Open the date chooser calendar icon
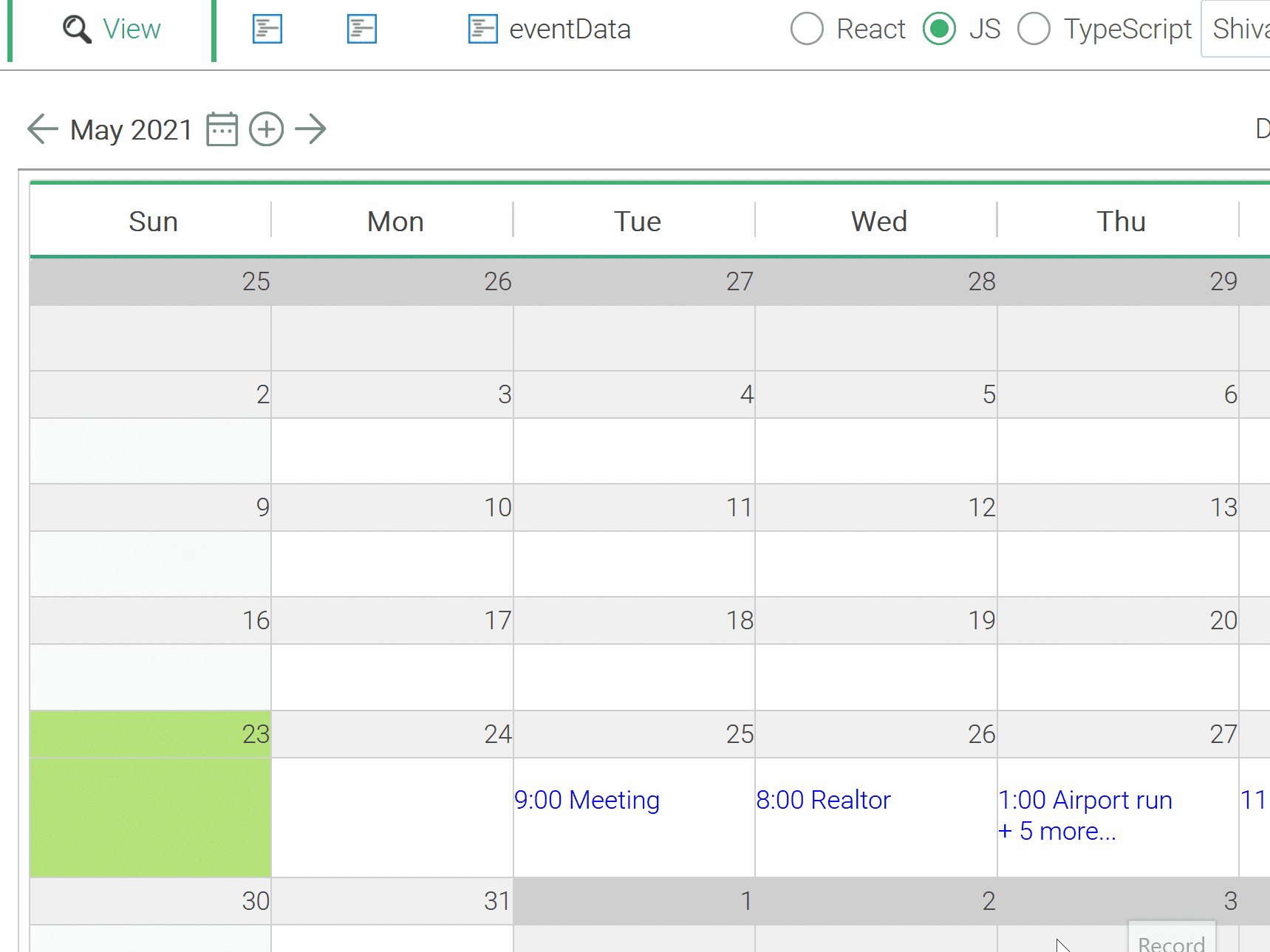The height and width of the screenshot is (952, 1270). [x=222, y=129]
